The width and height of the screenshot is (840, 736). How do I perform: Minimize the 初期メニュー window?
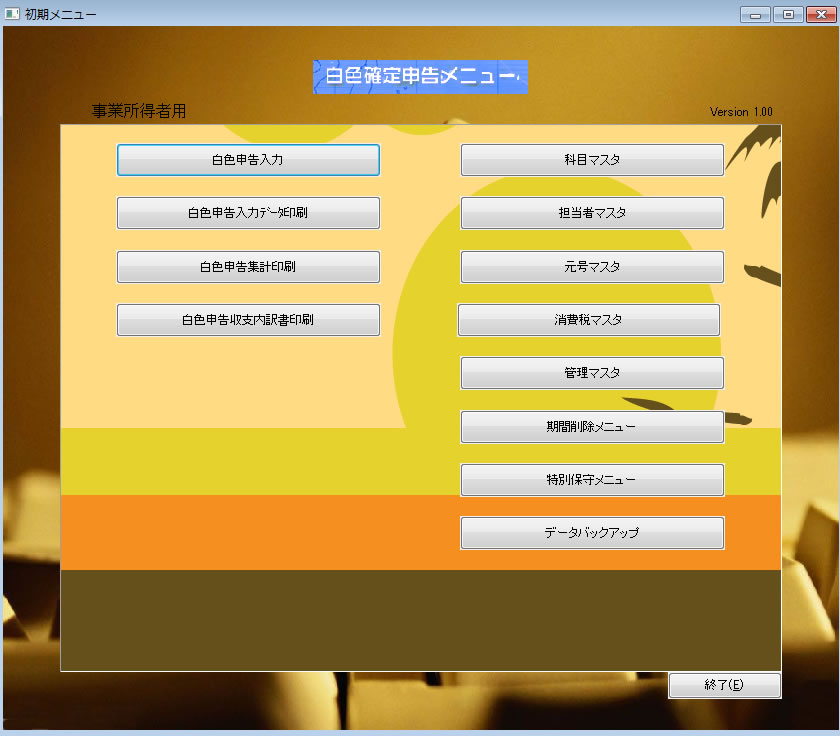click(x=755, y=14)
